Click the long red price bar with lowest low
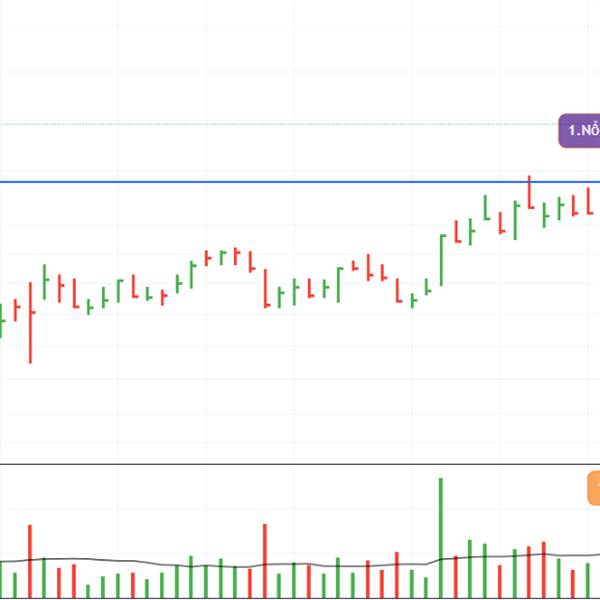The height and width of the screenshot is (600, 600). [x=31, y=323]
